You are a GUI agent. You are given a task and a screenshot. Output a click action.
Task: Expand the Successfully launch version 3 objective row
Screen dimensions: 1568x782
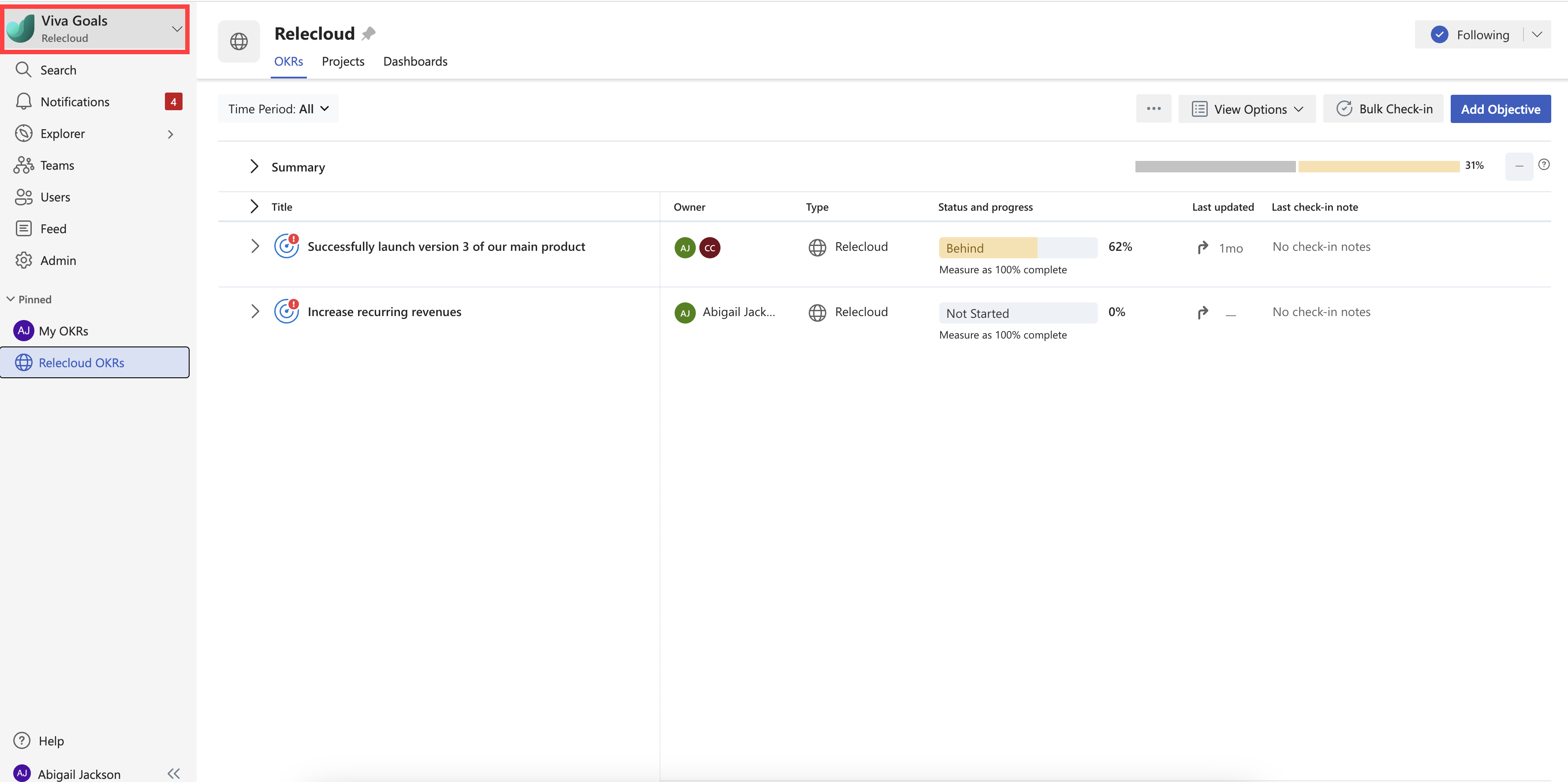(x=254, y=246)
